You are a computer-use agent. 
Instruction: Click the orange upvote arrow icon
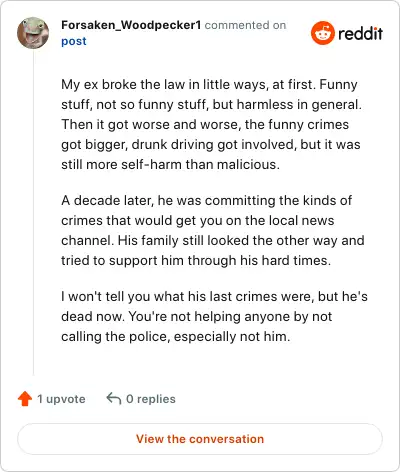point(25,399)
